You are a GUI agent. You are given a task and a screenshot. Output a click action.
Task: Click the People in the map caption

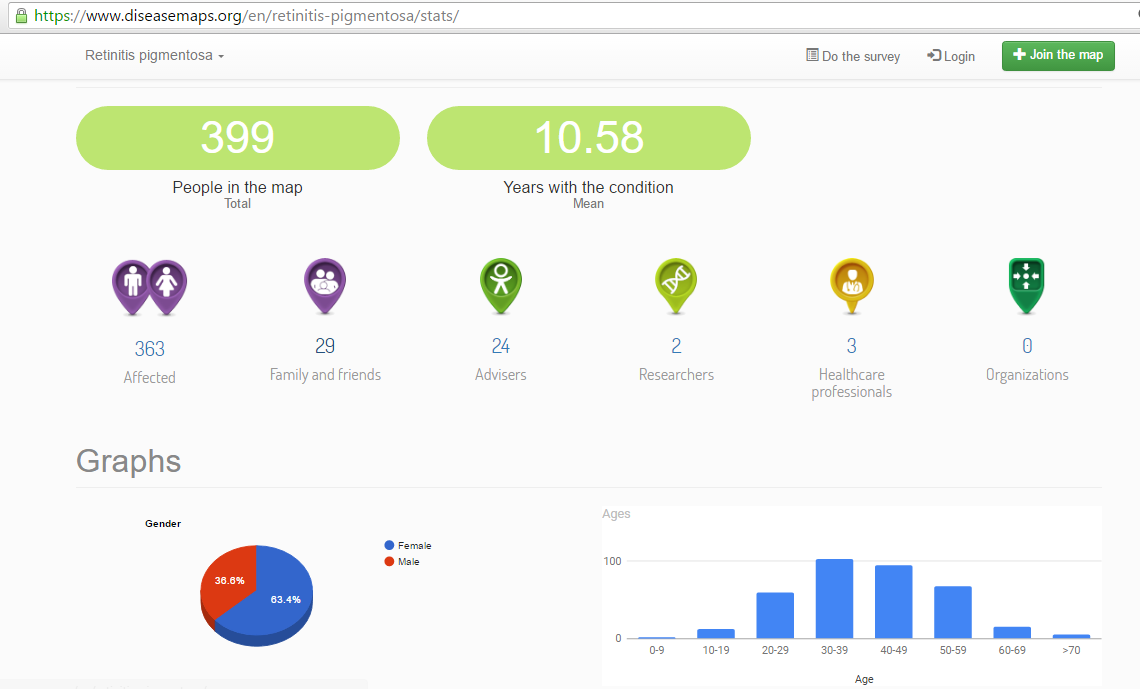(238, 188)
